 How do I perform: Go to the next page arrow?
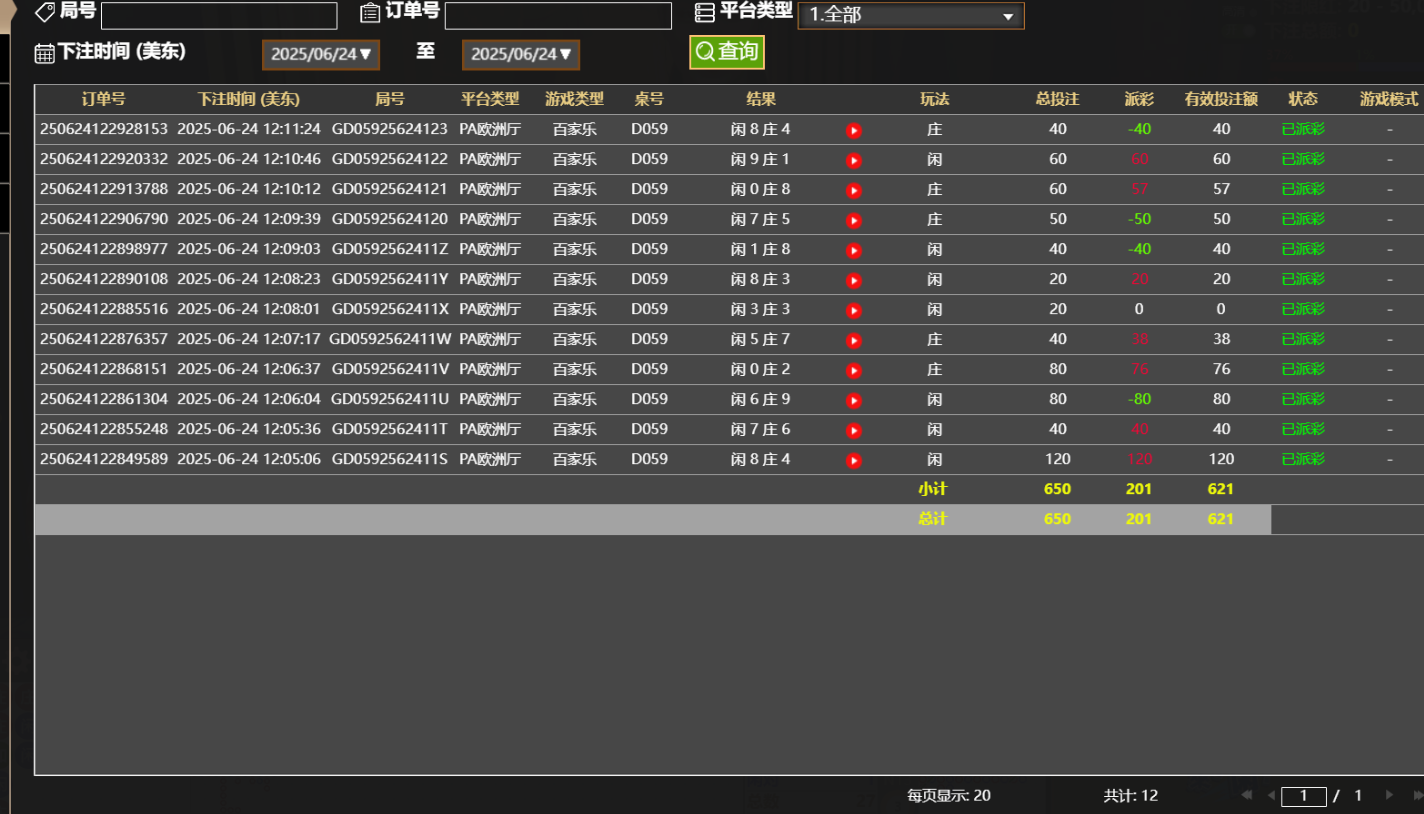point(1389,795)
